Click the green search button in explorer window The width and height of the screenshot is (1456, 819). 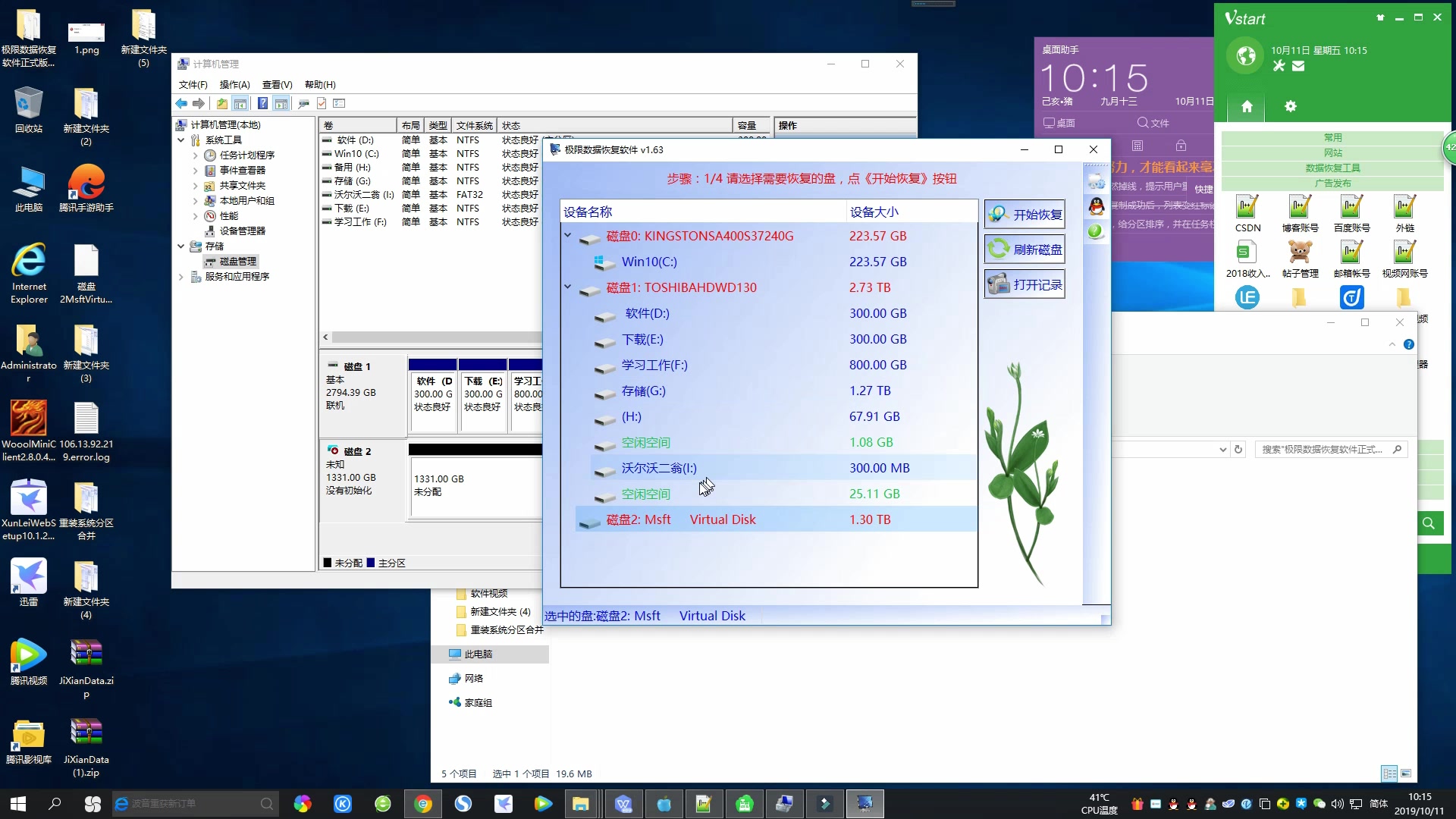(1428, 523)
